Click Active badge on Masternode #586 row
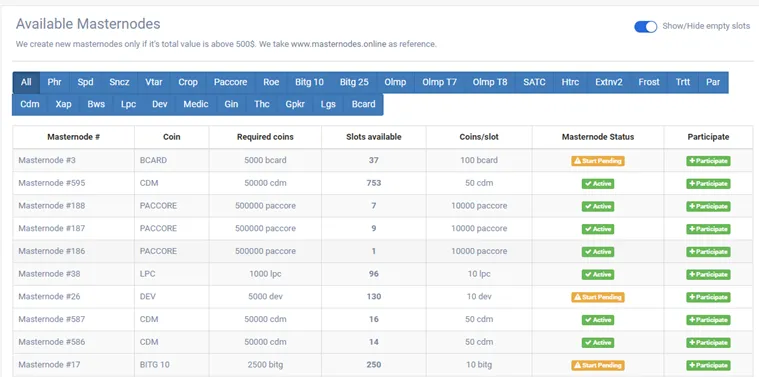This screenshot has height=377, width=759. pyautogui.click(x=598, y=343)
